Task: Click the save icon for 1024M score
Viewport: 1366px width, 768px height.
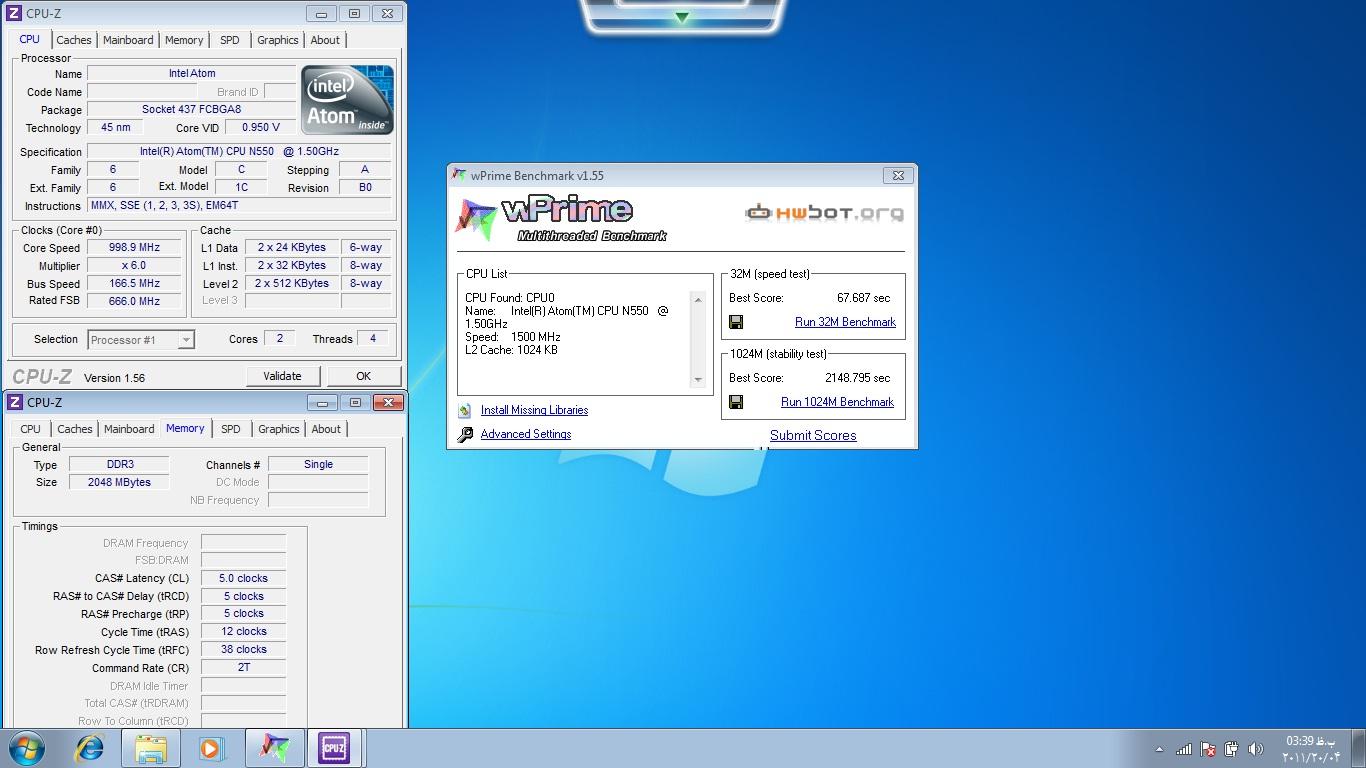Action: pyautogui.click(x=736, y=402)
